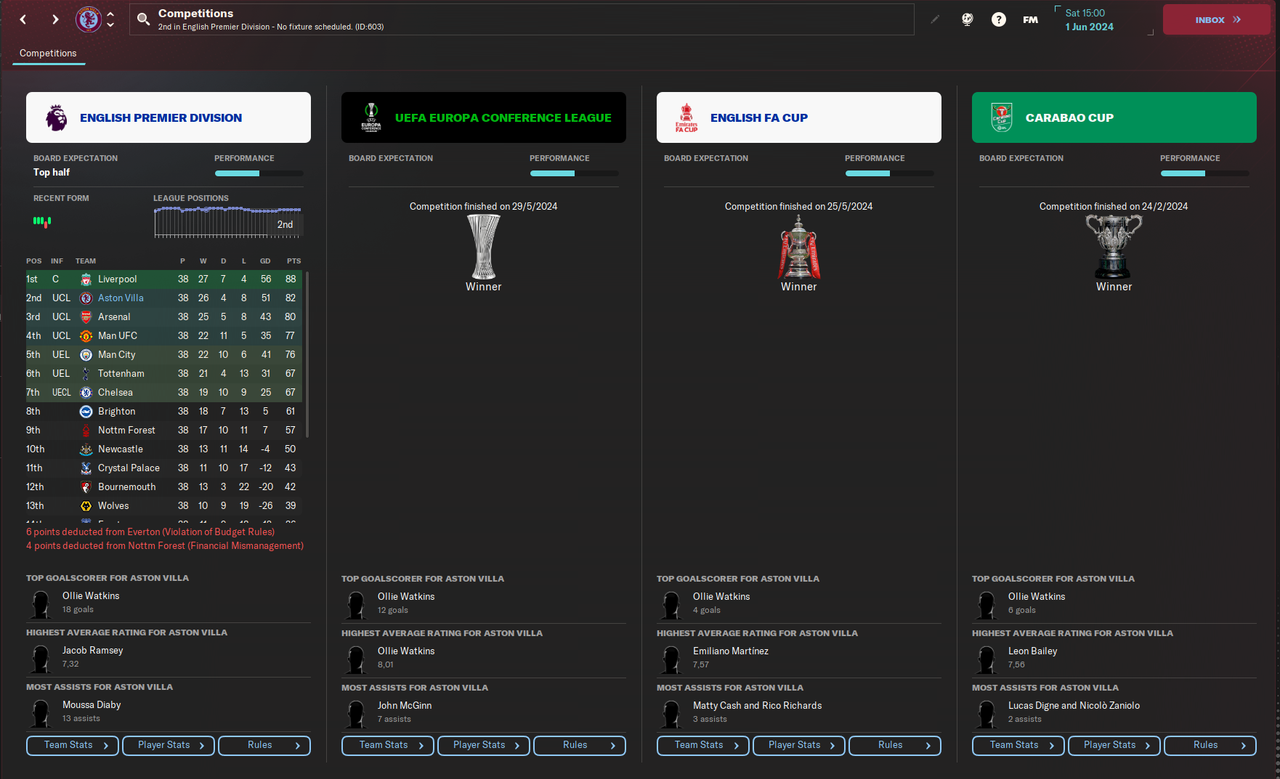Open the in-game editor head icon
Image resolution: width=1280 pixels, height=779 pixels.
(x=967, y=19)
